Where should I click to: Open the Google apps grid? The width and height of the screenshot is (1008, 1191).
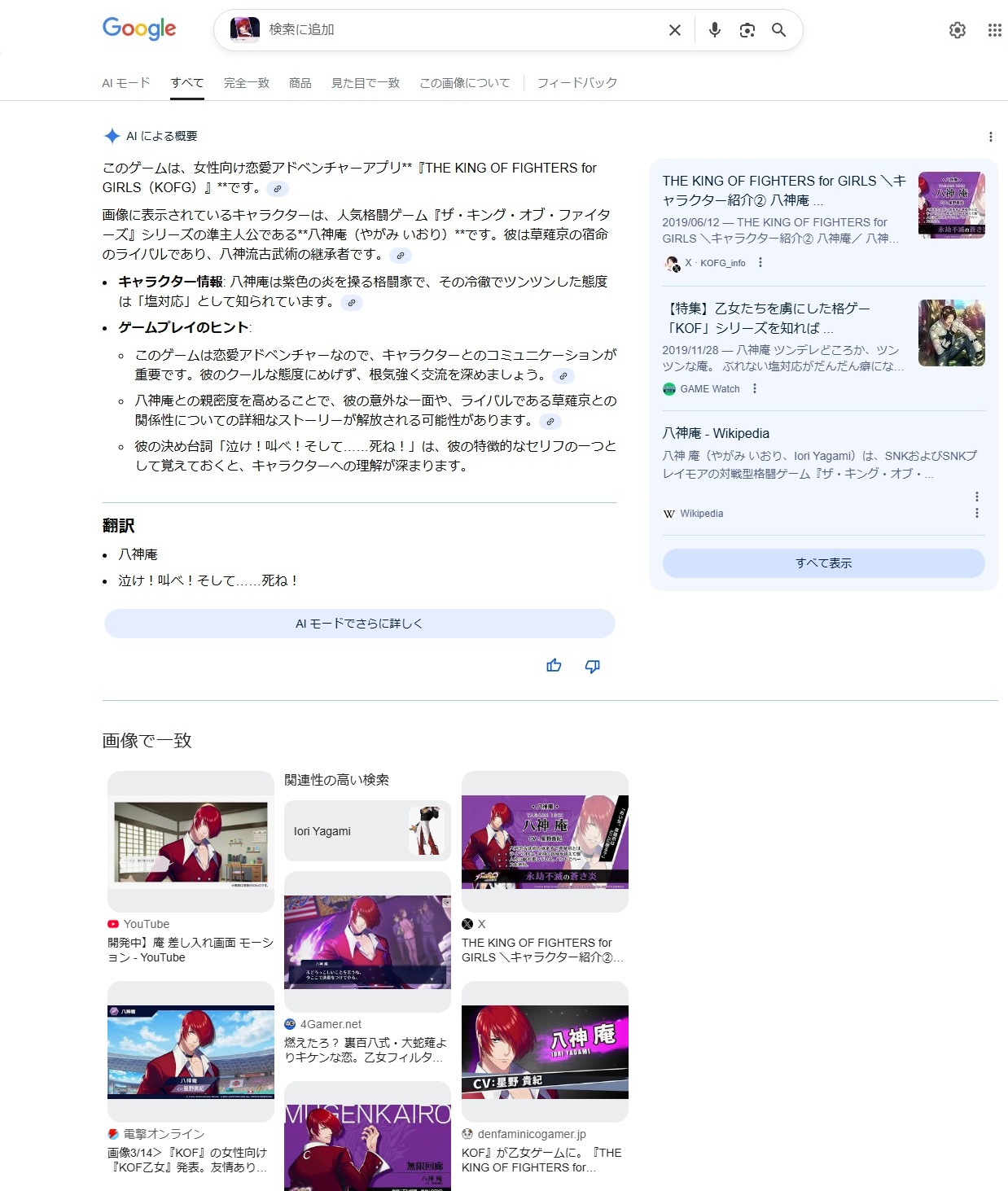point(994,30)
